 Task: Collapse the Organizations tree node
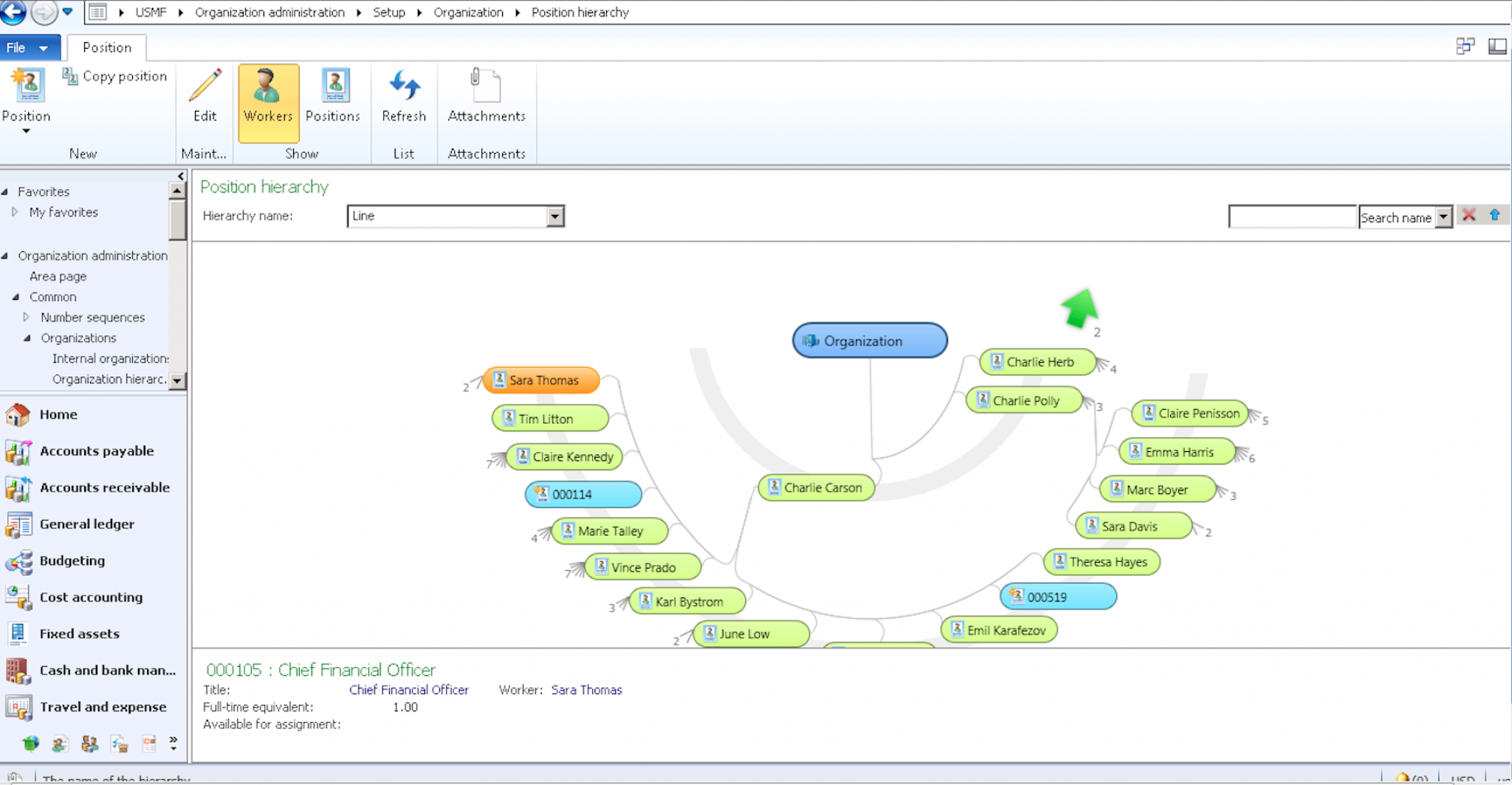(x=27, y=337)
